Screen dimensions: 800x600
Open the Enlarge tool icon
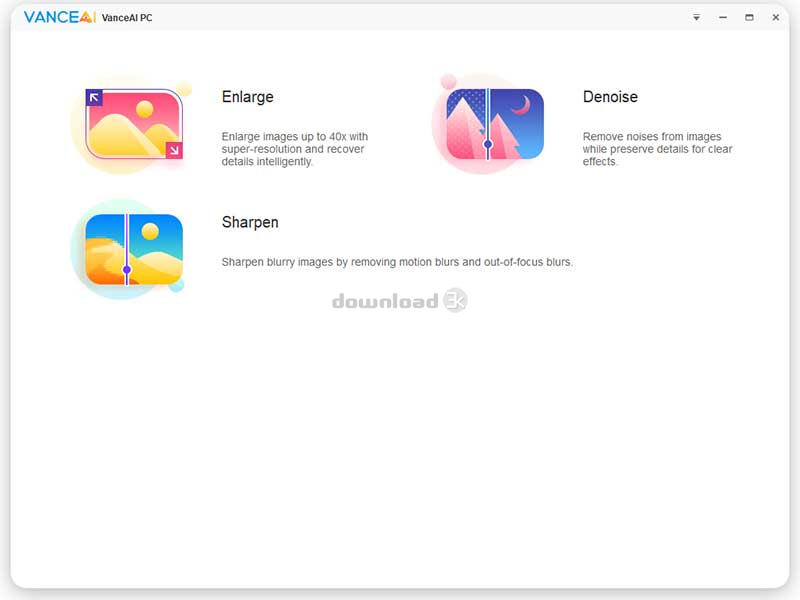click(x=132, y=124)
